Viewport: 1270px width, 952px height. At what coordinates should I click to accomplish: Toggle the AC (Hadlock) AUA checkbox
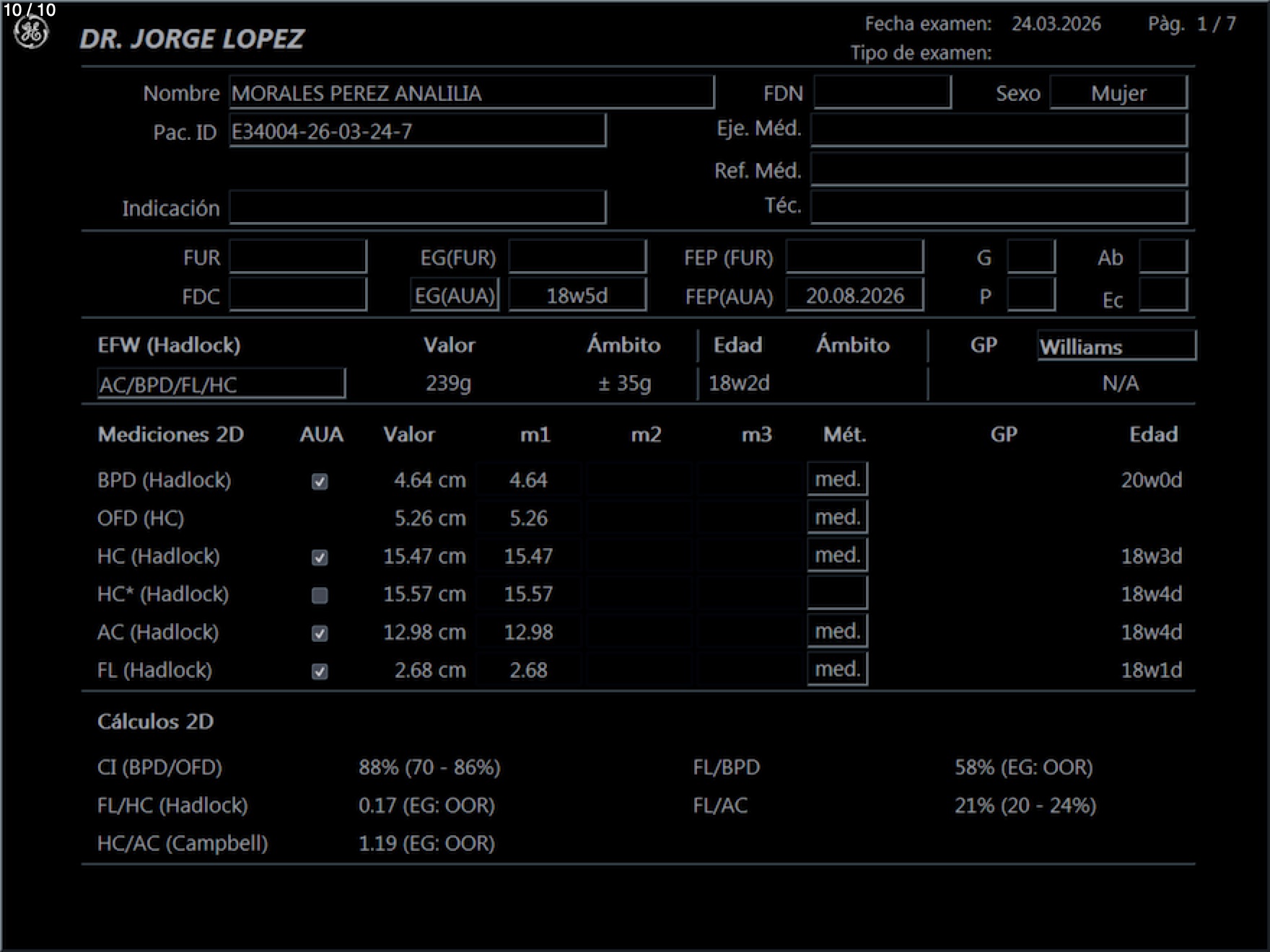coord(320,633)
